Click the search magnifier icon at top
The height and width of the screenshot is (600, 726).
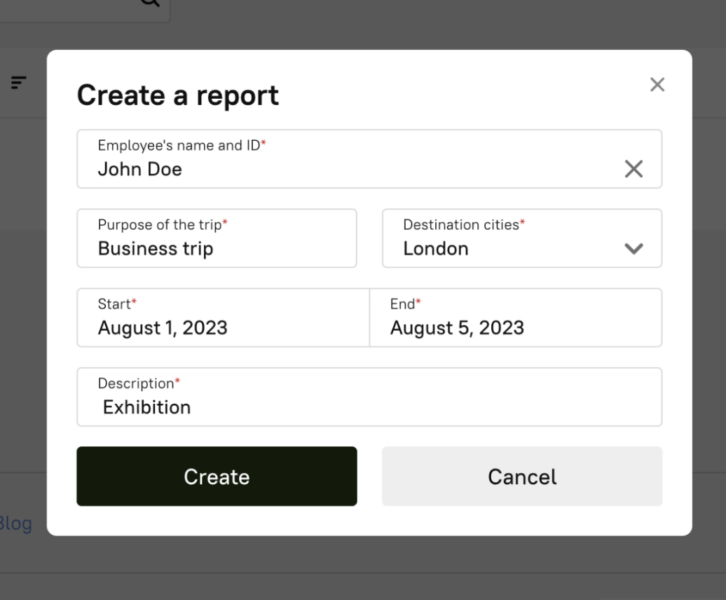click(x=149, y=3)
